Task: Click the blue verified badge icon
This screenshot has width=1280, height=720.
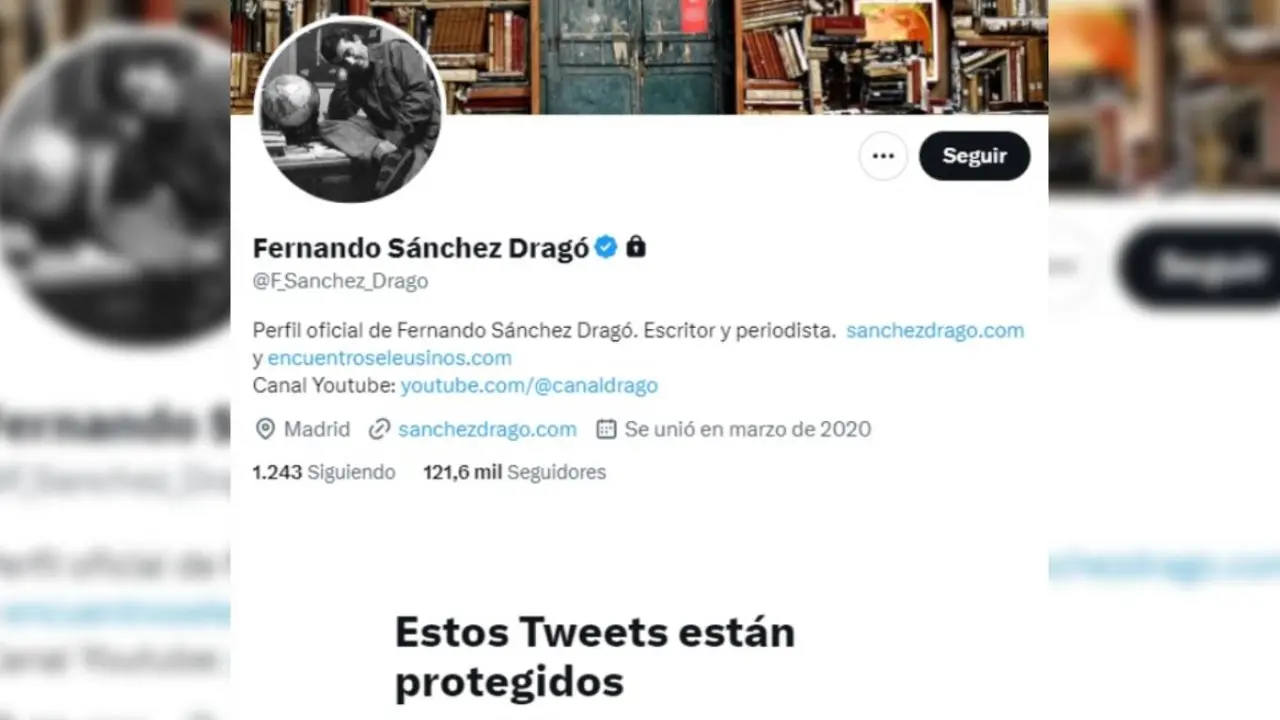Action: 606,246
